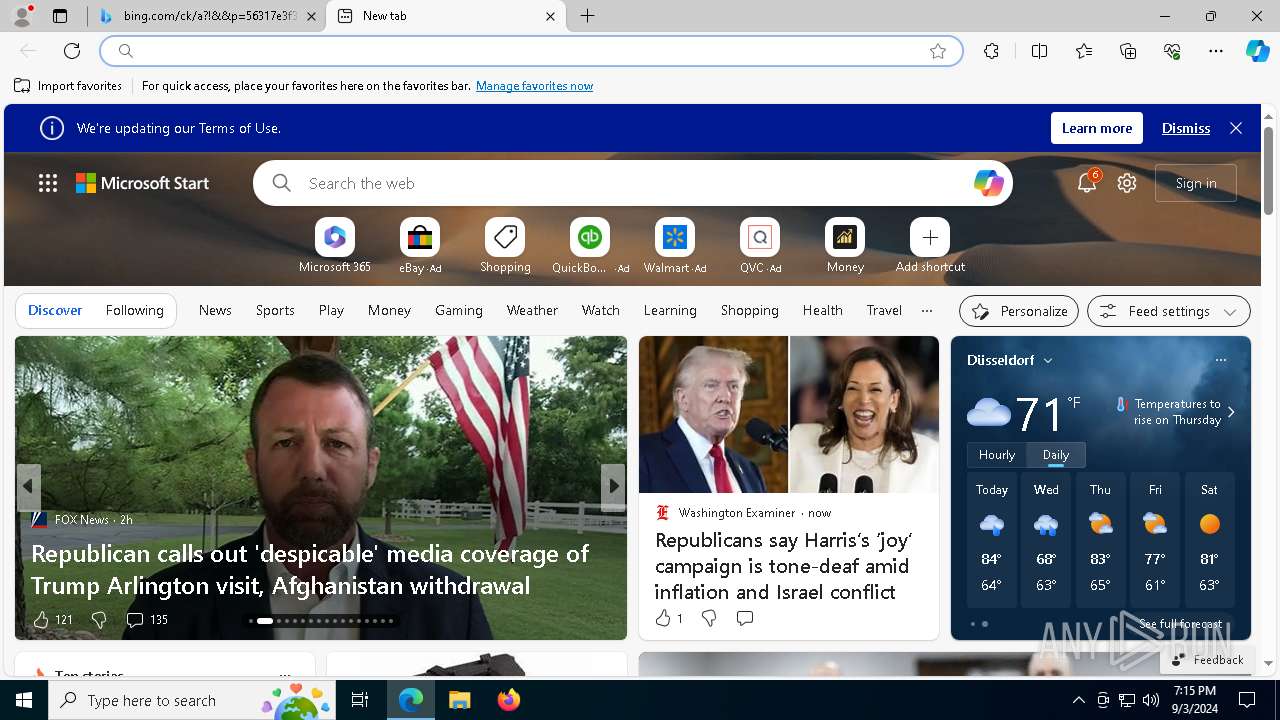Open the Copilot icon in search box
This screenshot has height=720, width=1280.
(x=988, y=183)
